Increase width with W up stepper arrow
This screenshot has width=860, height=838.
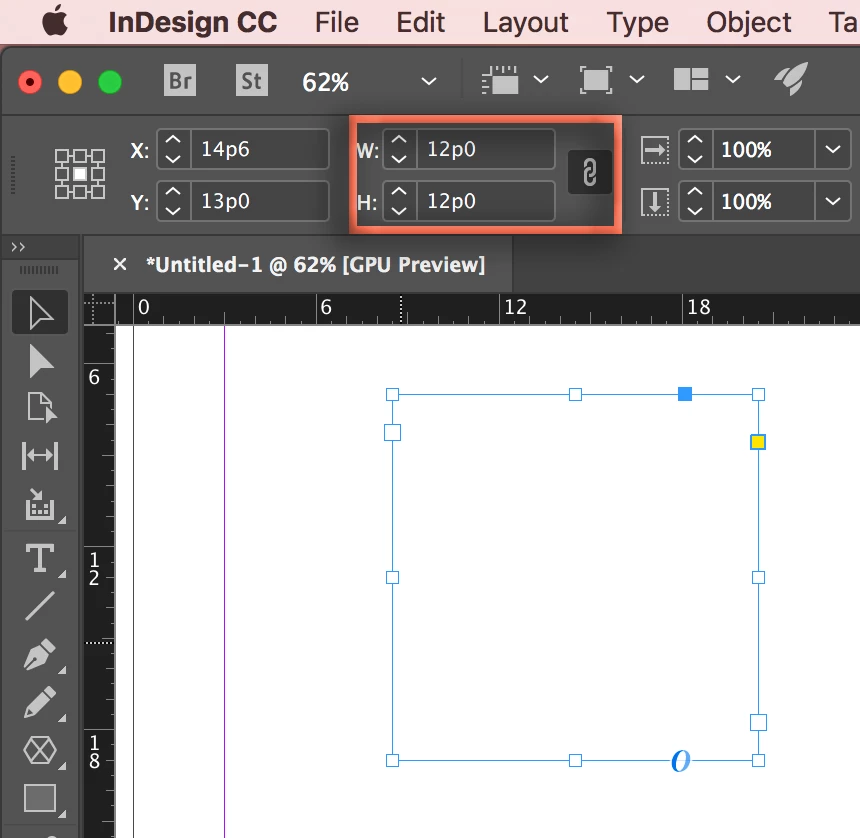click(399, 140)
